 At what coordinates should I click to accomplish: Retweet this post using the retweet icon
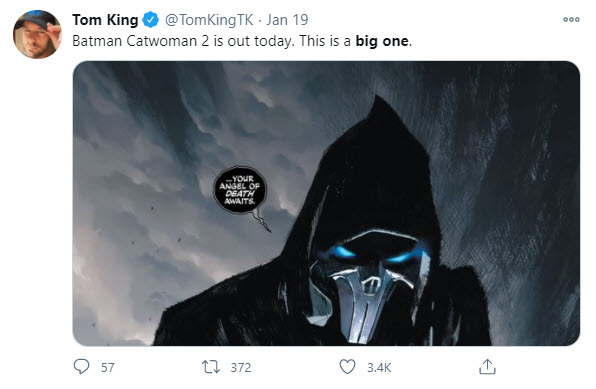tap(211, 367)
